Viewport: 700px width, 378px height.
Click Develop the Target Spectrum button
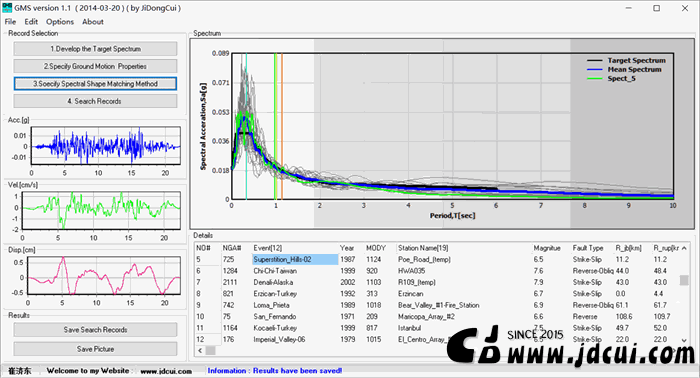pyautogui.click(x=95, y=49)
